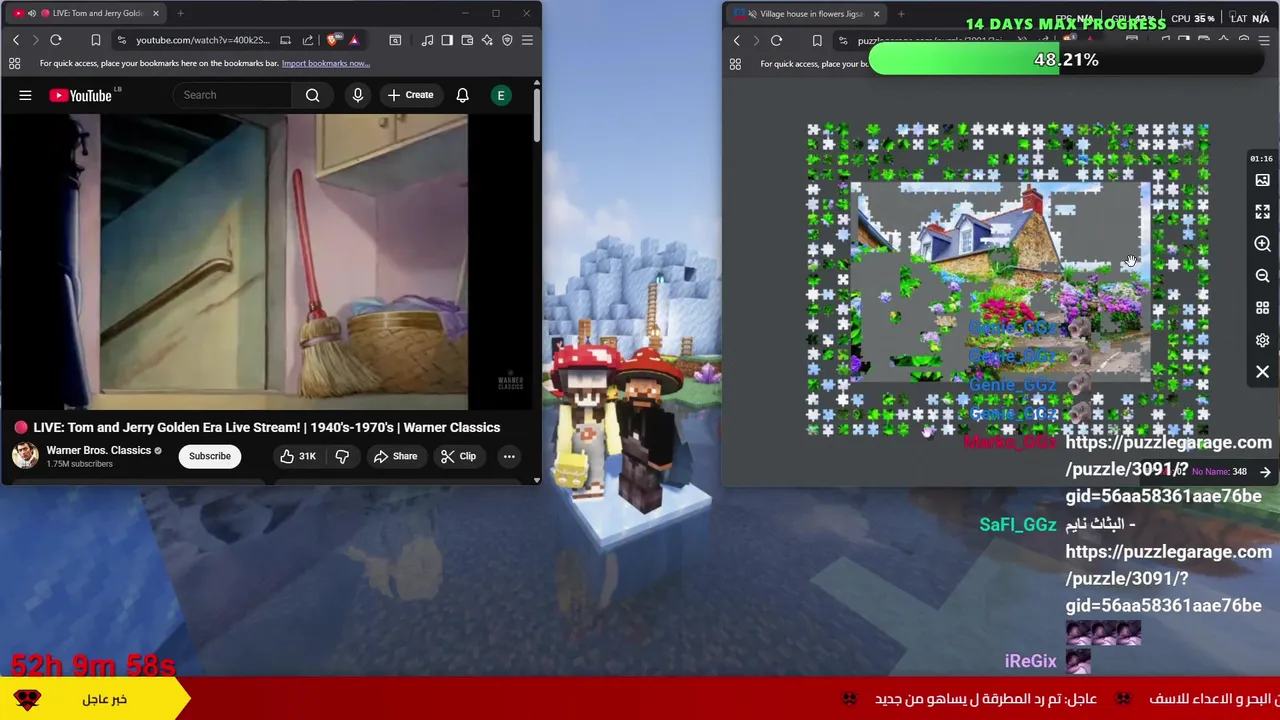Click the share icon in YouTube address bar

click(308, 40)
